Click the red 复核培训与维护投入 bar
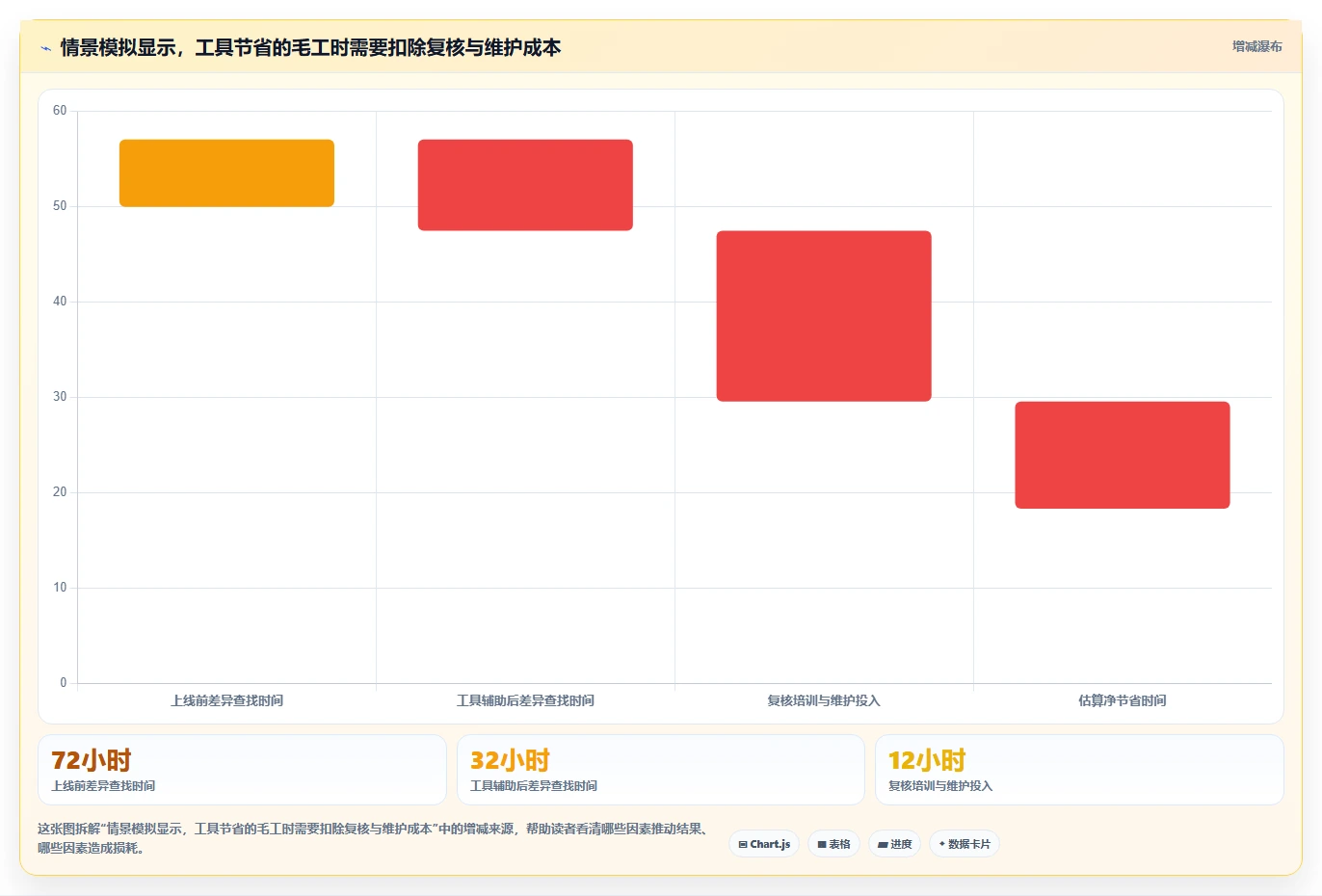The image size is (1322, 896). click(x=824, y=316)
